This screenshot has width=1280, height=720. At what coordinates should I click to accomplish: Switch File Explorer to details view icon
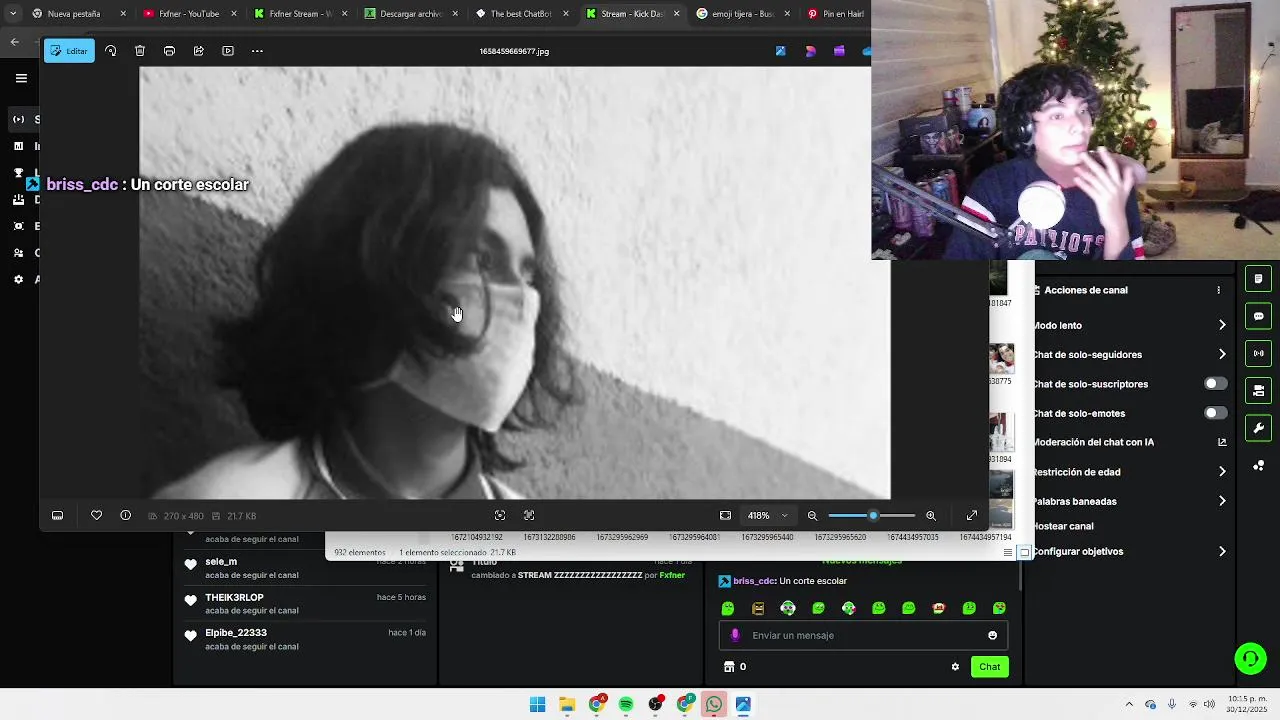pos(1008,552)
